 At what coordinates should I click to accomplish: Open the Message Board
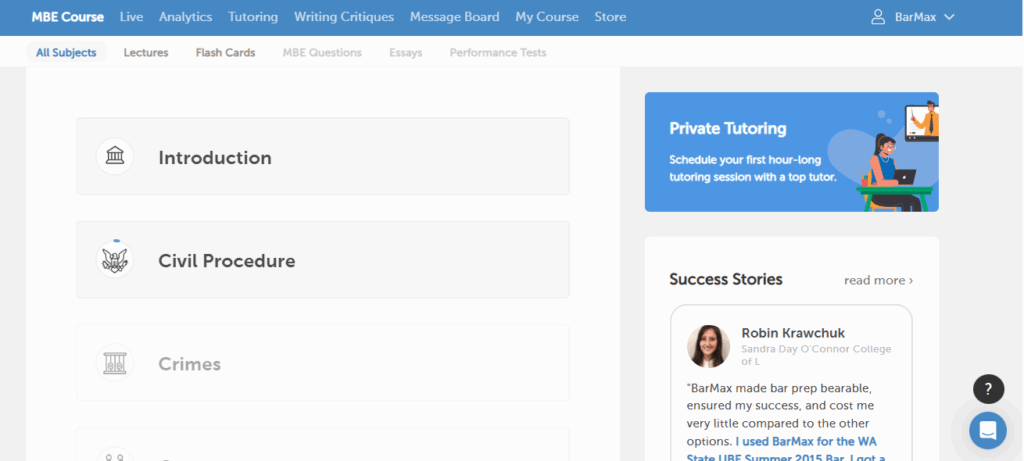coord(454,17)
